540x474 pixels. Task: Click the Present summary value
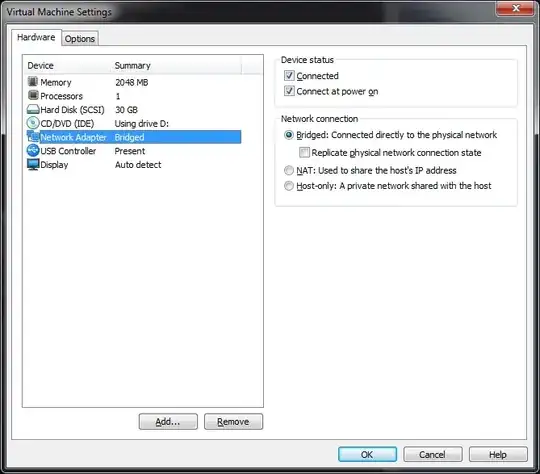pos(130,151)
